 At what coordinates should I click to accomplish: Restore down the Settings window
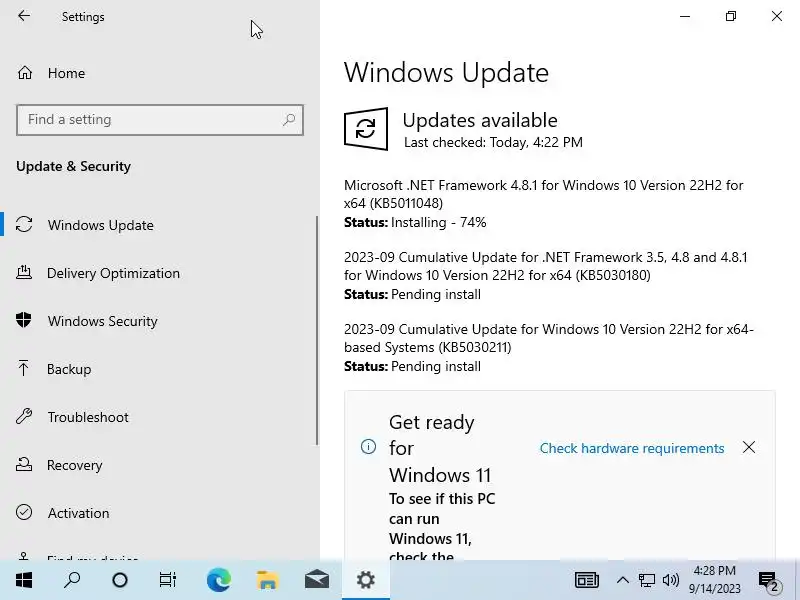coord(731,16)
